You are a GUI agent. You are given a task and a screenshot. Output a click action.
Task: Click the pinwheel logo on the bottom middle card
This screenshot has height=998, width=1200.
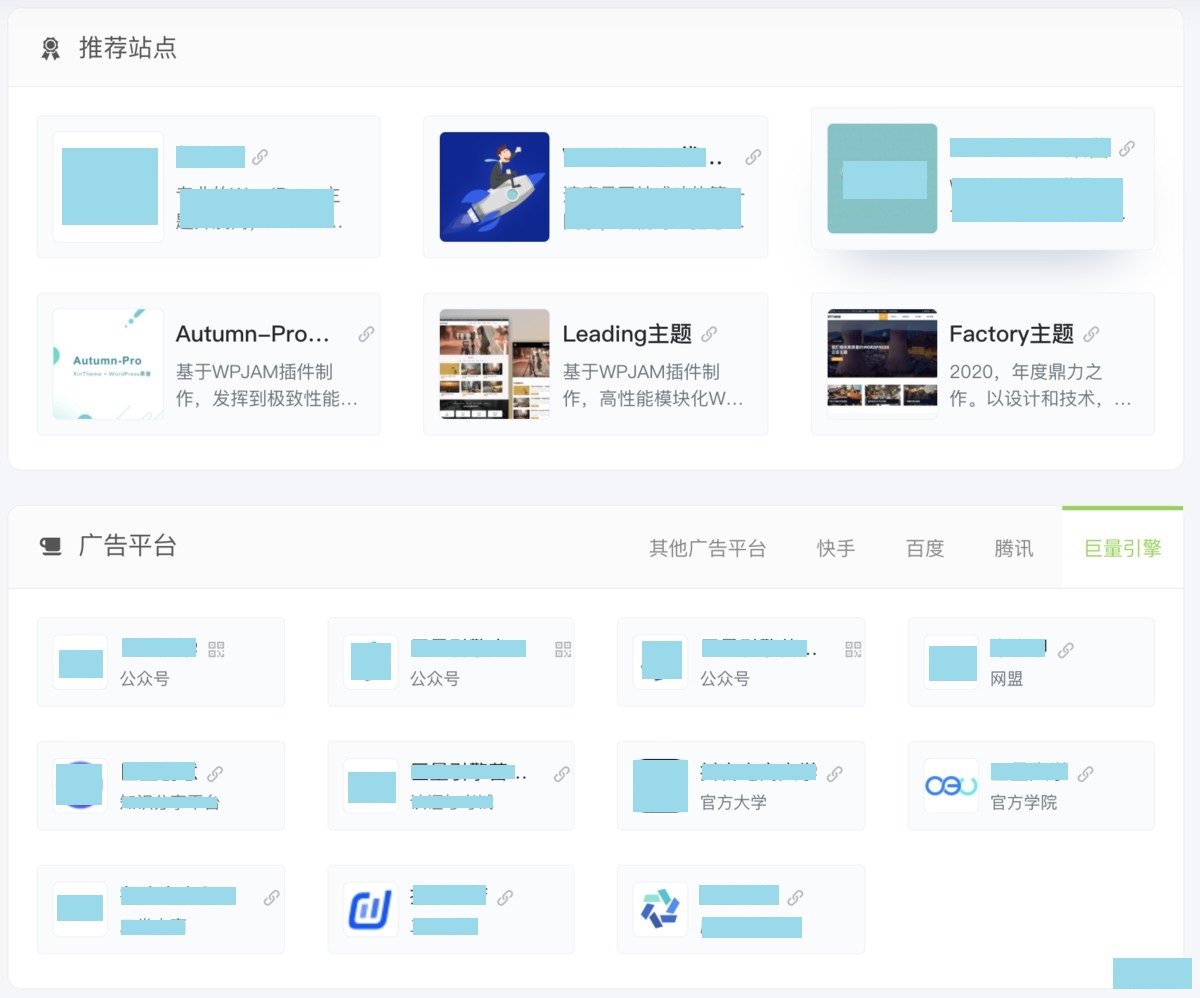pyautogui.click(x=661, y=909)
